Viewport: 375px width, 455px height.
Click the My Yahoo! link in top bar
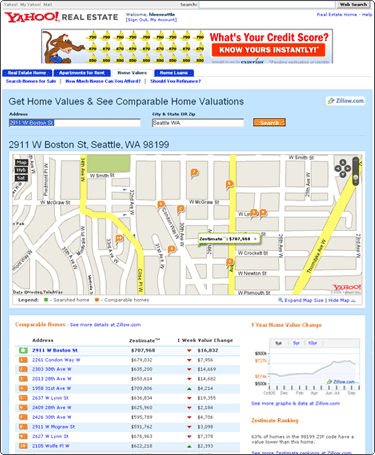31,4
